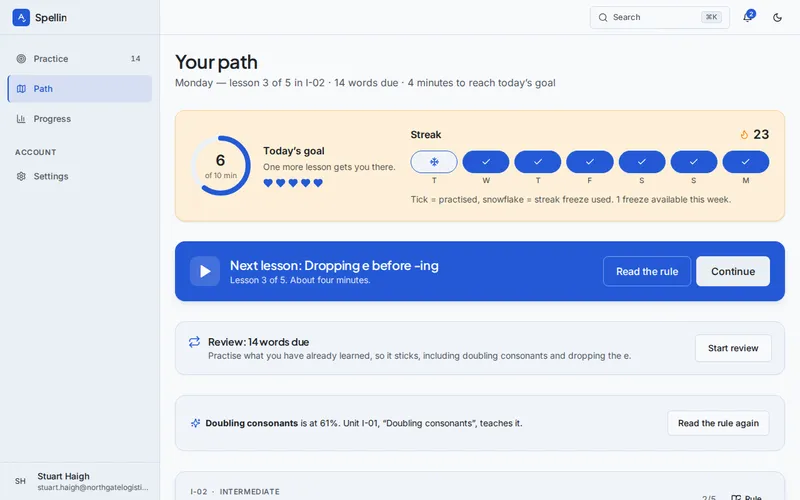The image size is (800, 500).
Task: Toggle dark mode moon icon
Action: click(x=777, y=17)
